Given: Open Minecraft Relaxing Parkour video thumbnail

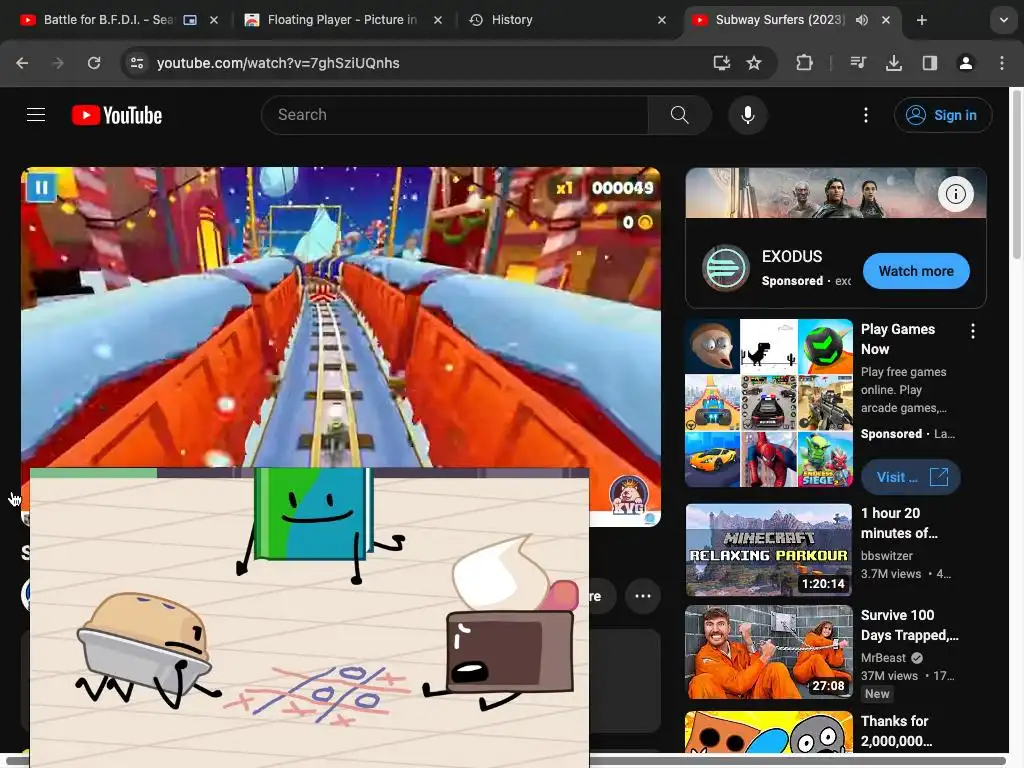Looking at the screenshot, I should coord(769,550).
